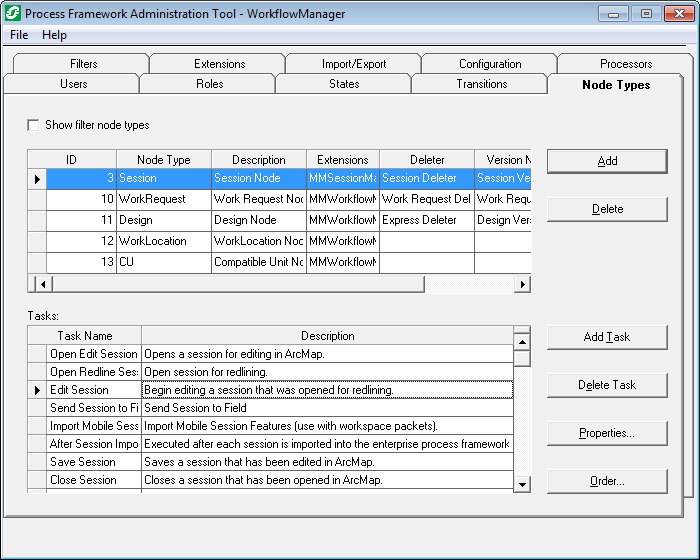This screenshot has width=700, height=560.
Task: Open the File menu
Action: (x=19, y=35)
